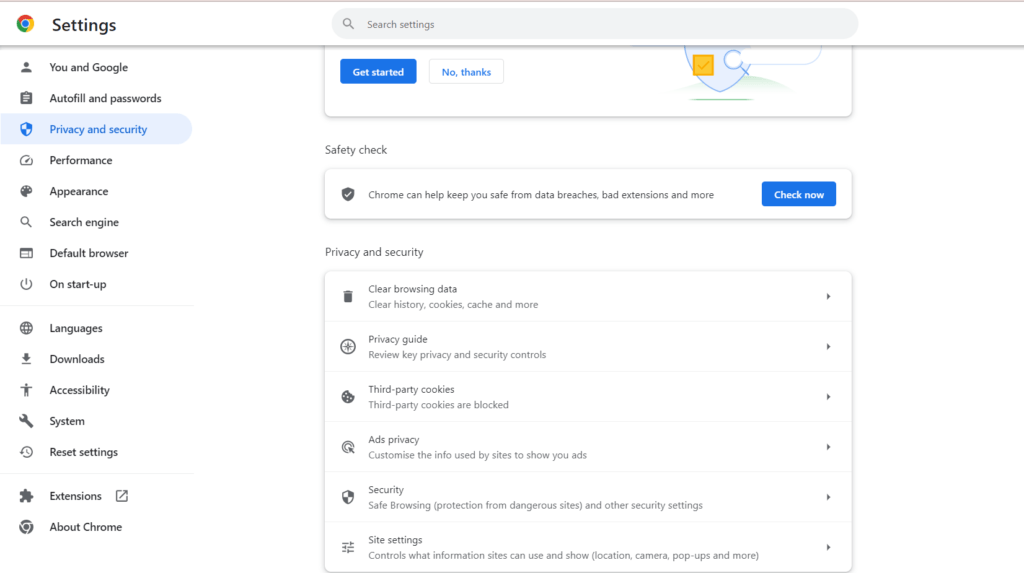Open external-link icon next to Extensions
This screenshot has width=1024, height=573.
coord(121,496)
